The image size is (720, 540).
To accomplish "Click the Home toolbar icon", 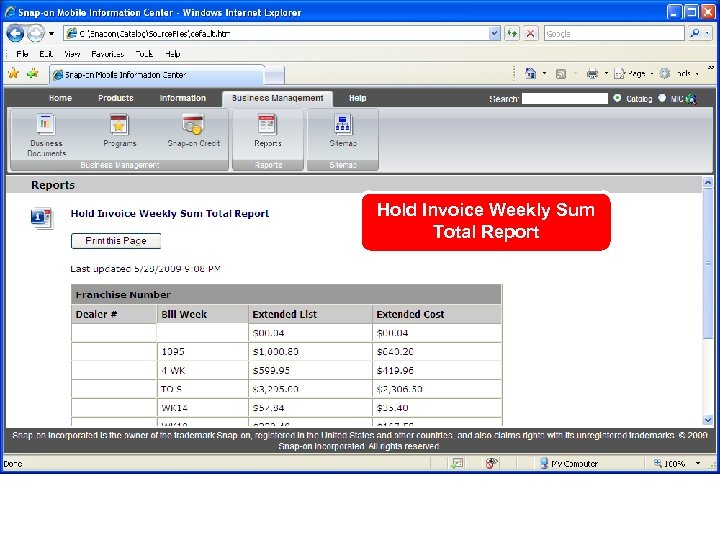I will click(530, 73).
